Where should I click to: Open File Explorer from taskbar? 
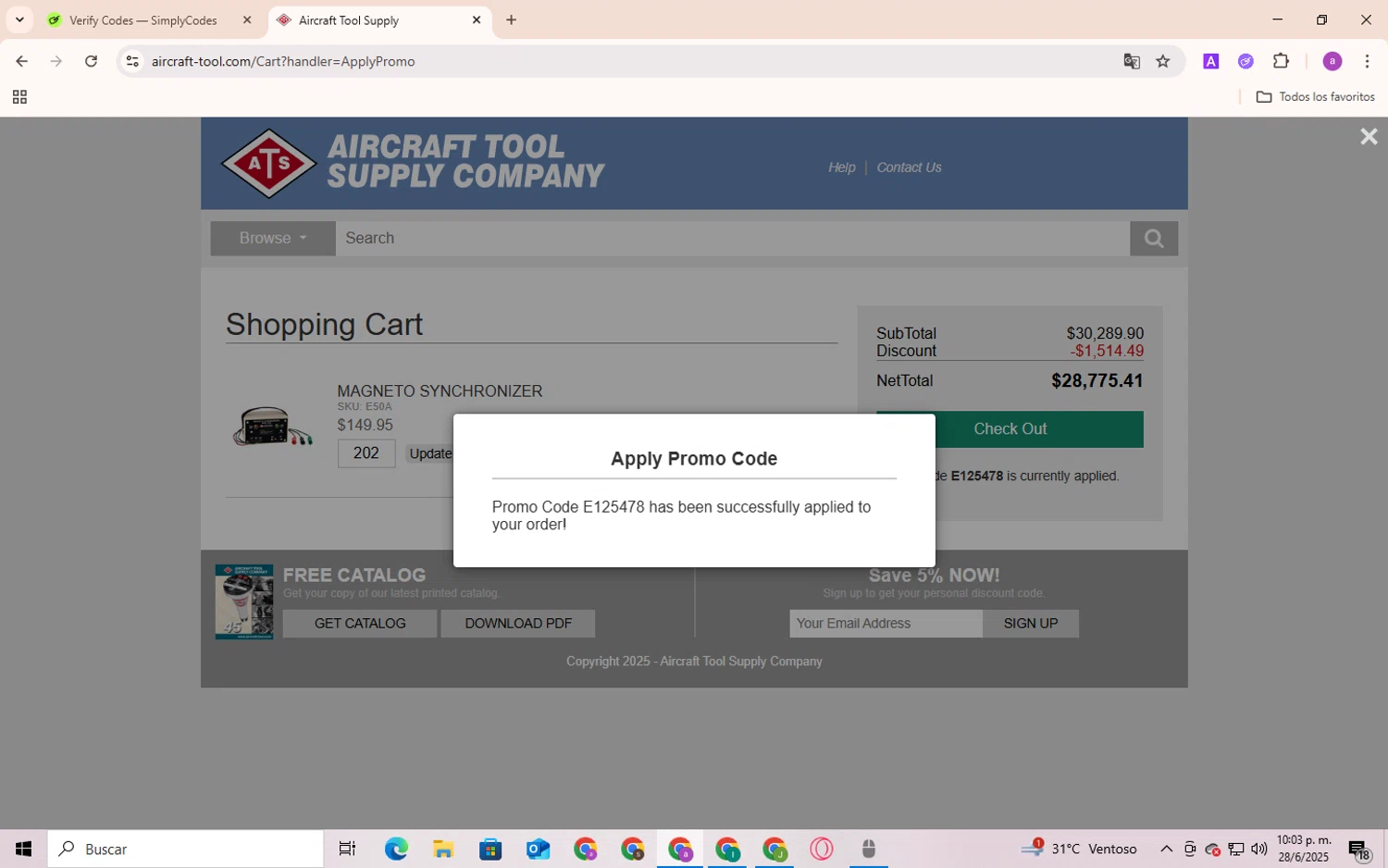tap(443, 849)
